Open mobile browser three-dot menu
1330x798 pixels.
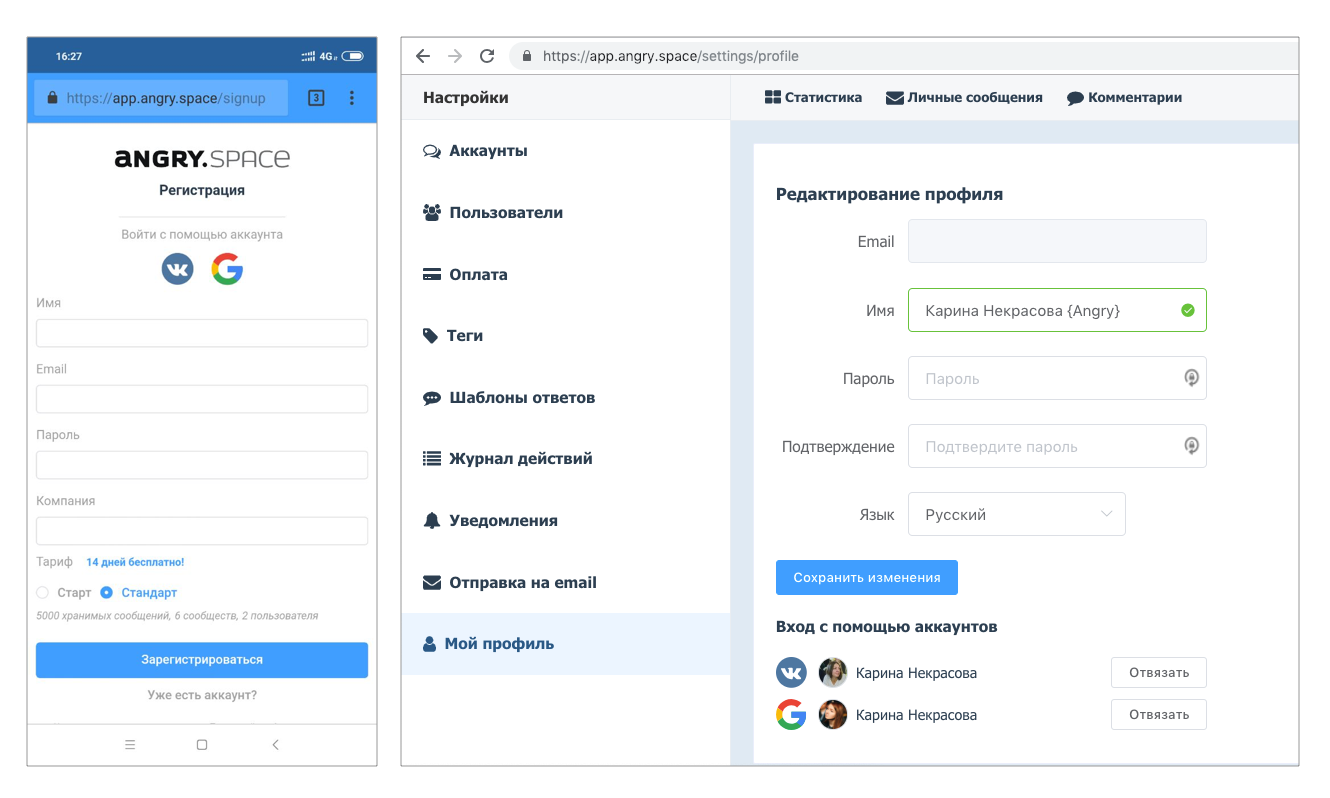click(x=352, y=98)
